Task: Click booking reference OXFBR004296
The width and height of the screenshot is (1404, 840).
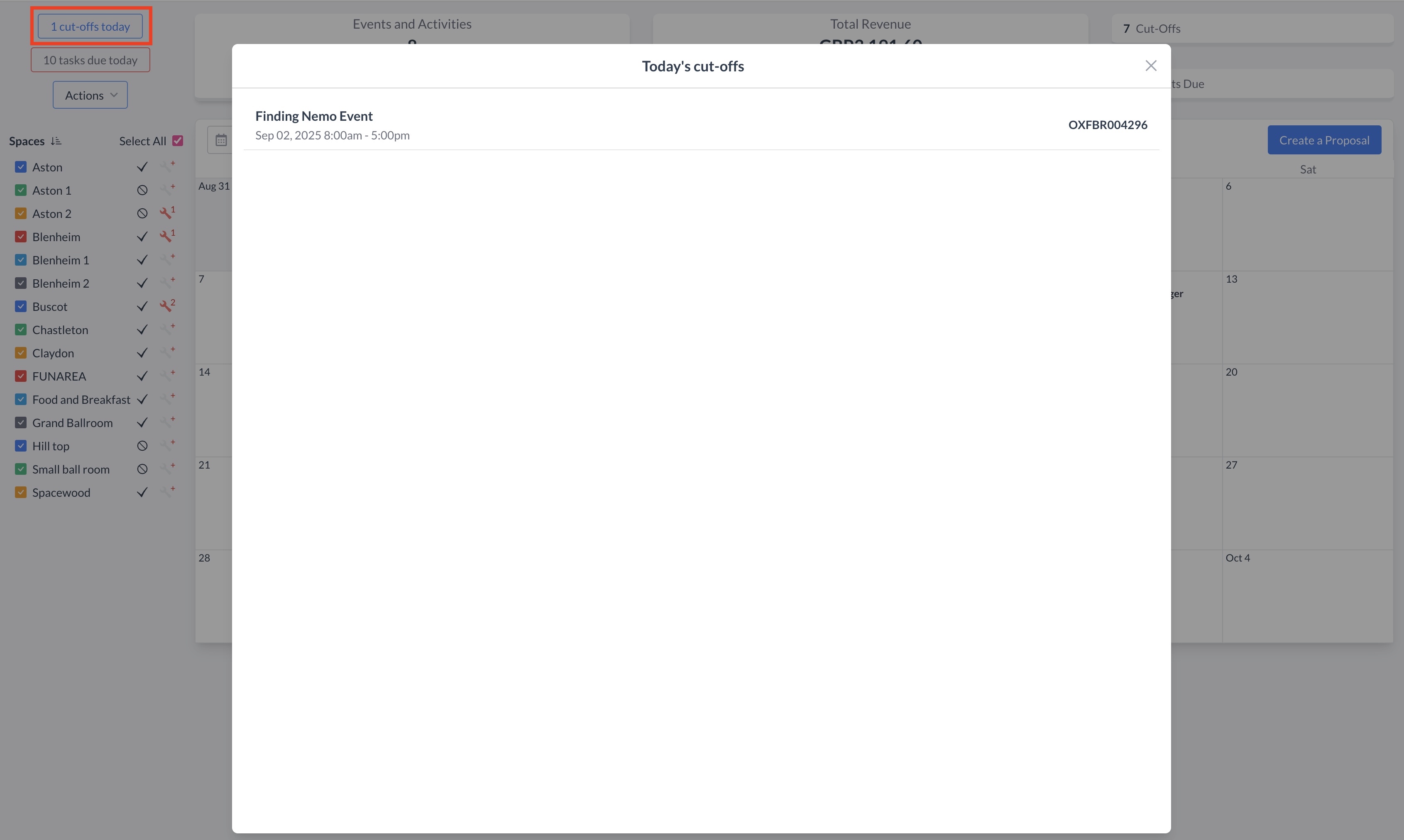Action: pyautogui.click(x=1107, y=125)
